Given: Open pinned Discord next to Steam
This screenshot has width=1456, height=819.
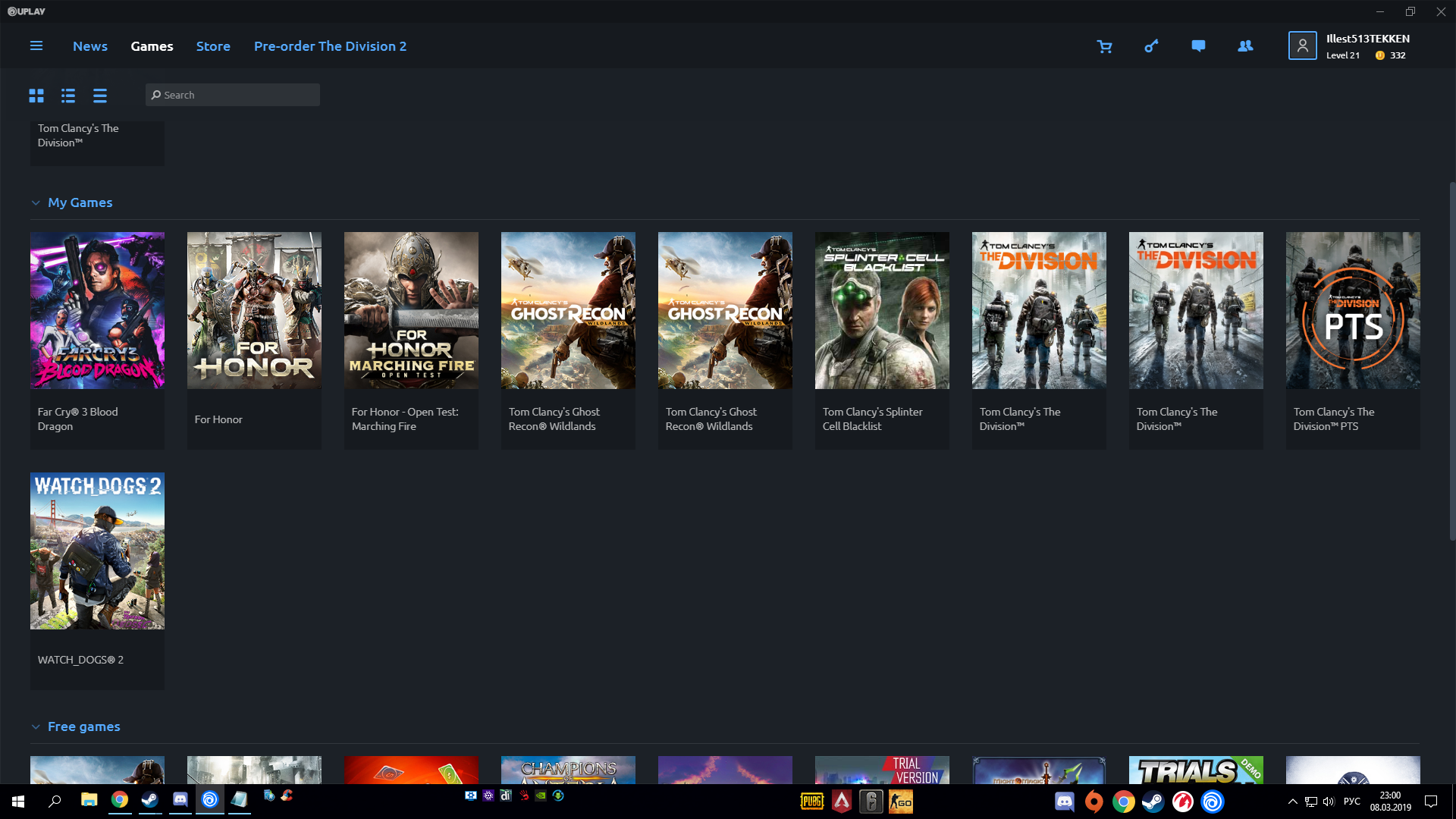Looking at the screenshot, I should (180, 800).
